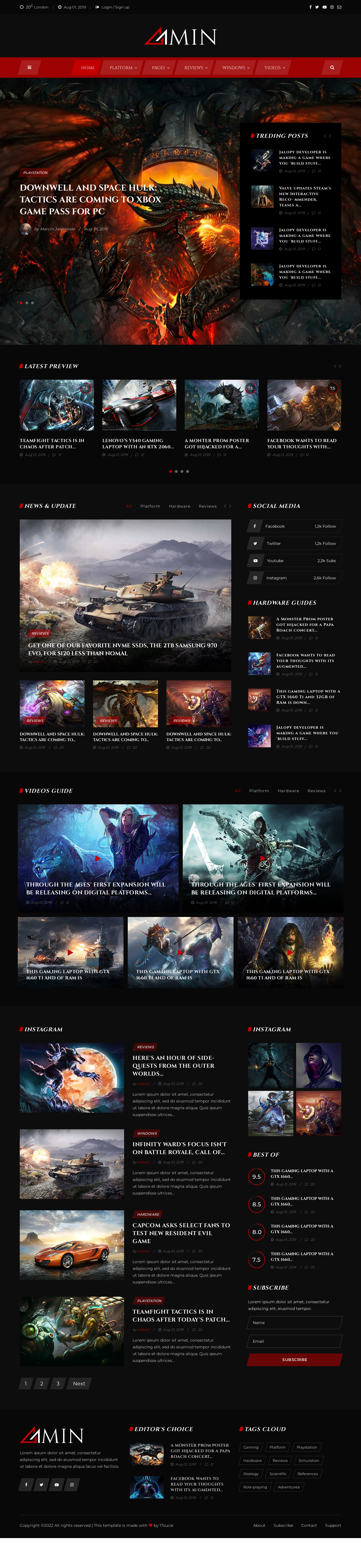Open the YouTube icon in the top bar

(x=325, y=7)
